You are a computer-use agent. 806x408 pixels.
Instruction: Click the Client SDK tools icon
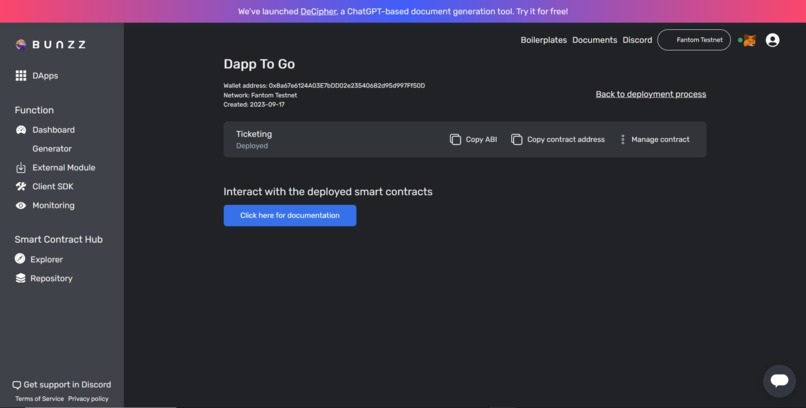coord(21,187)
